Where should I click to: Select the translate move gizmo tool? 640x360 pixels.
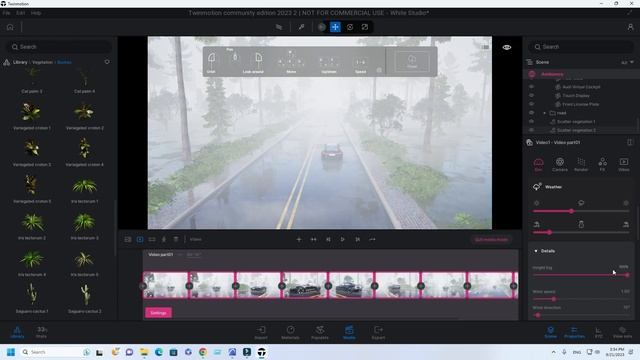tap(335, 27)
